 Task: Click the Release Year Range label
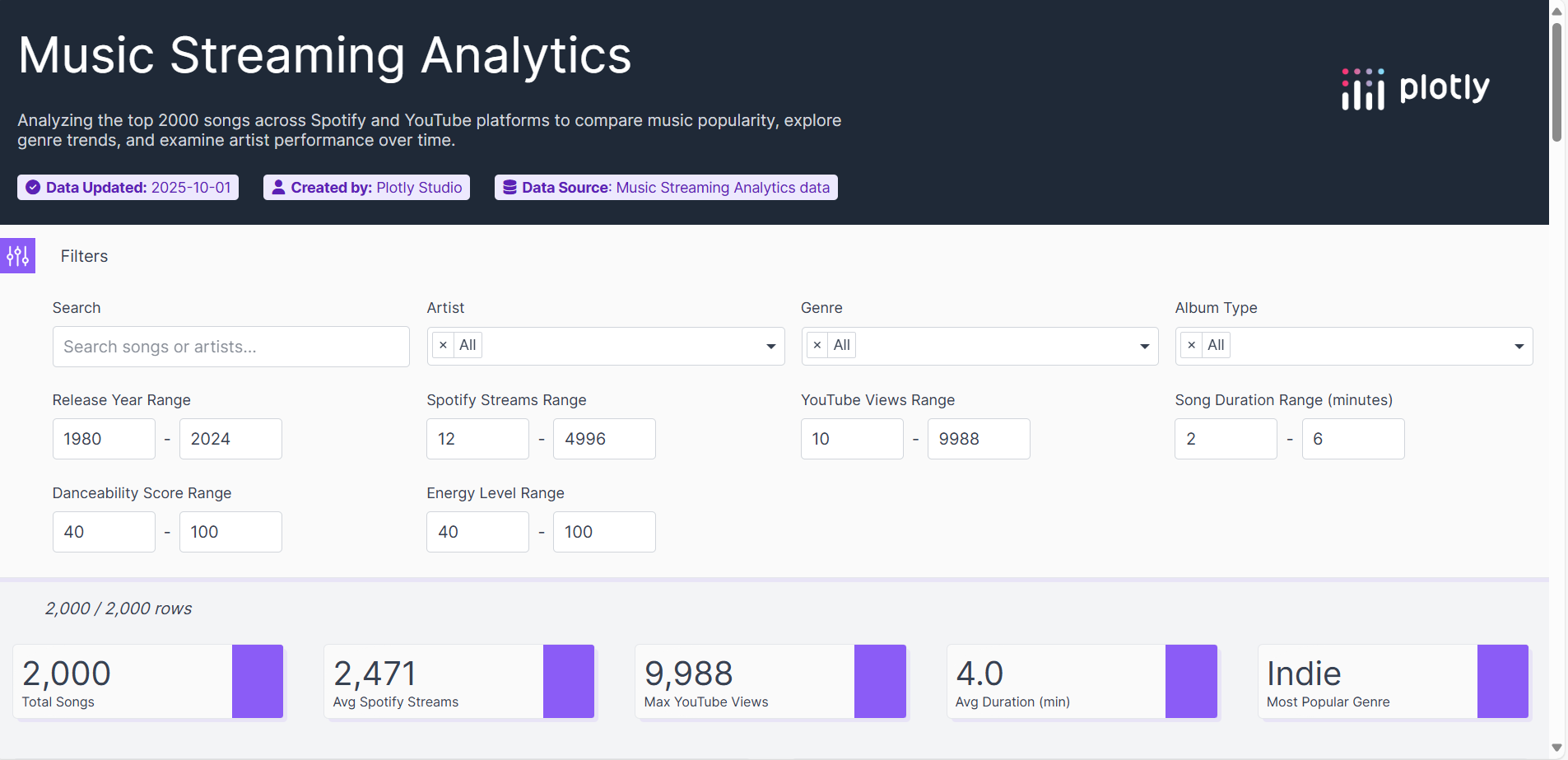tap(122, 400)
